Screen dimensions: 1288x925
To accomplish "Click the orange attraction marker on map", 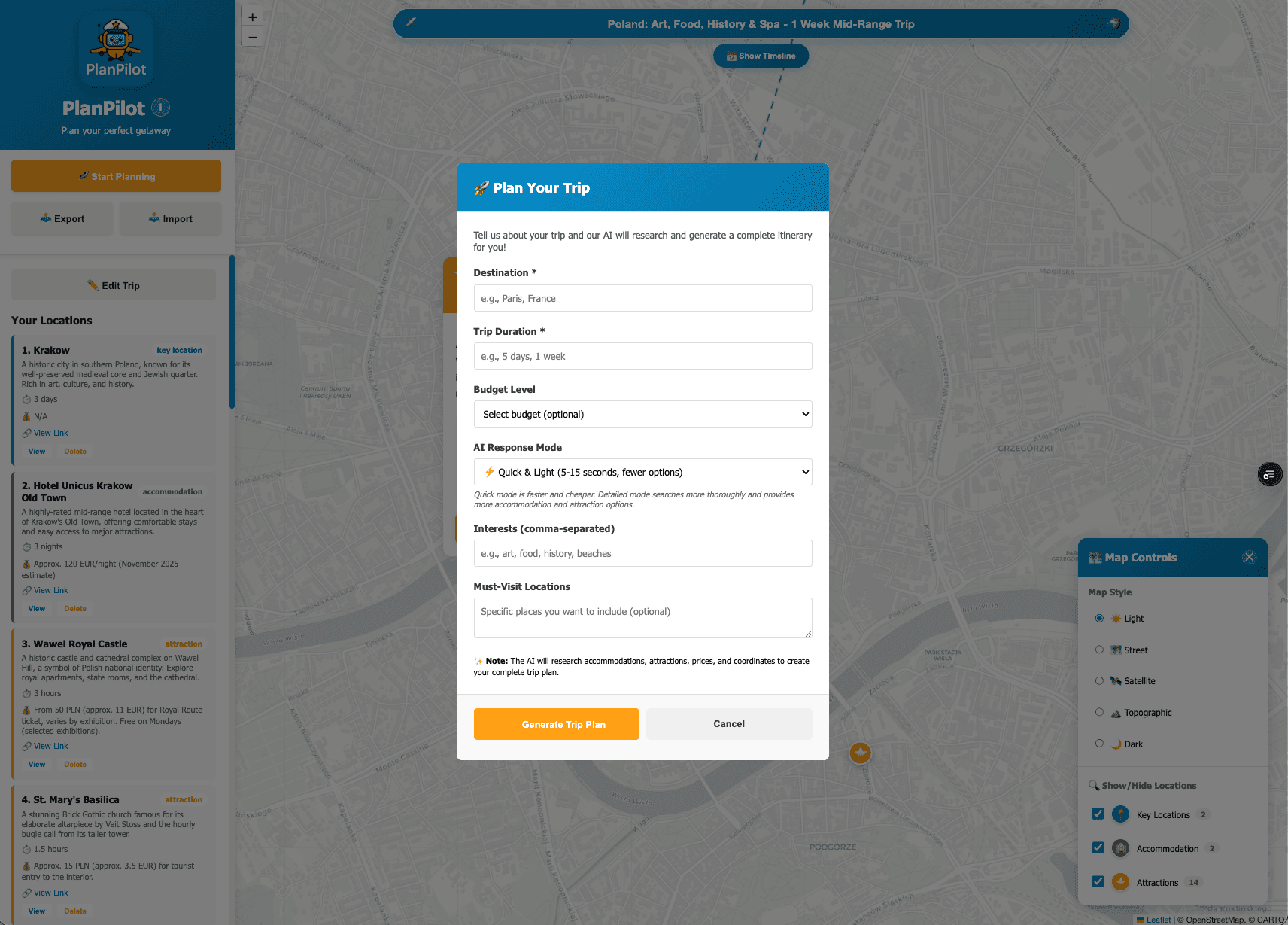I will [x=860, y=752].
